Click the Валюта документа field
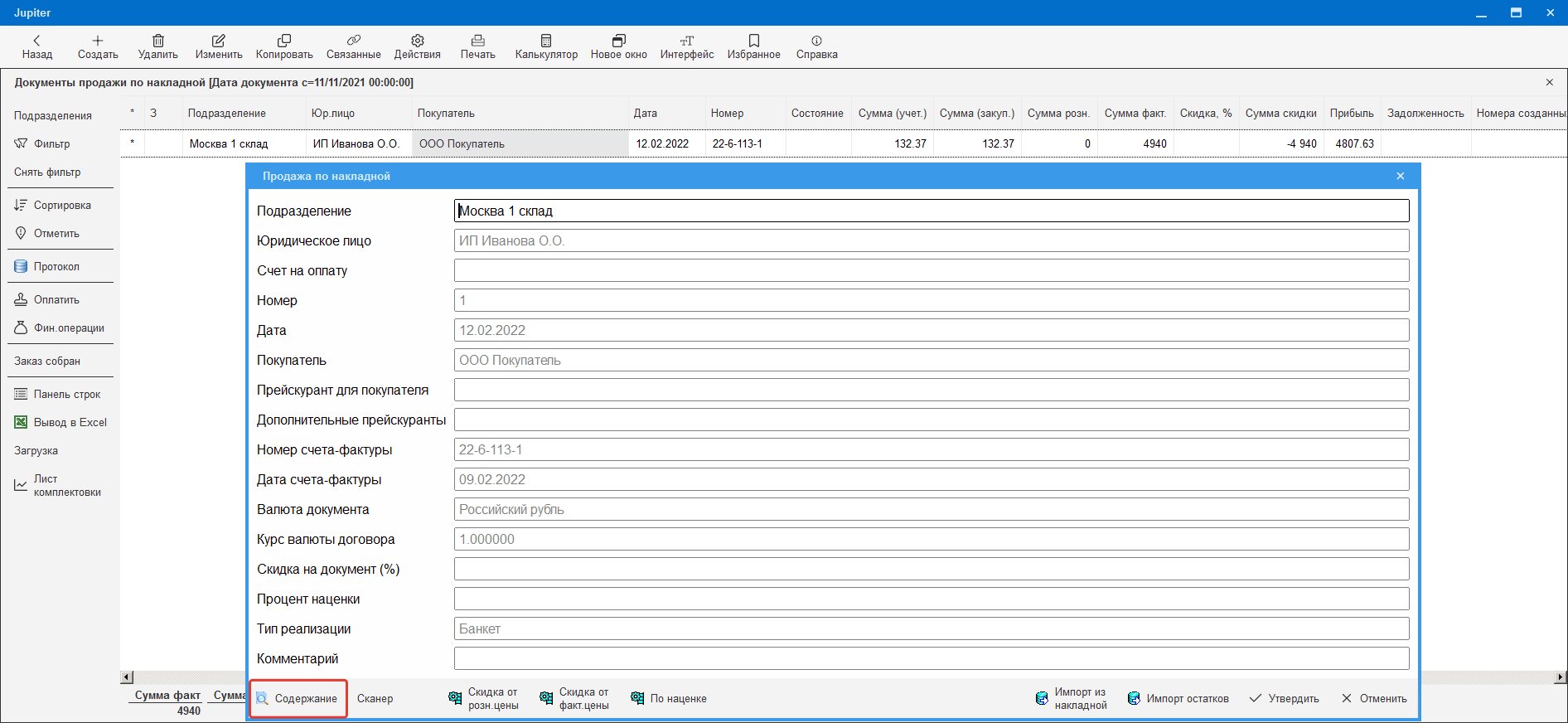Screen dimensions: 1568x723 932,509
